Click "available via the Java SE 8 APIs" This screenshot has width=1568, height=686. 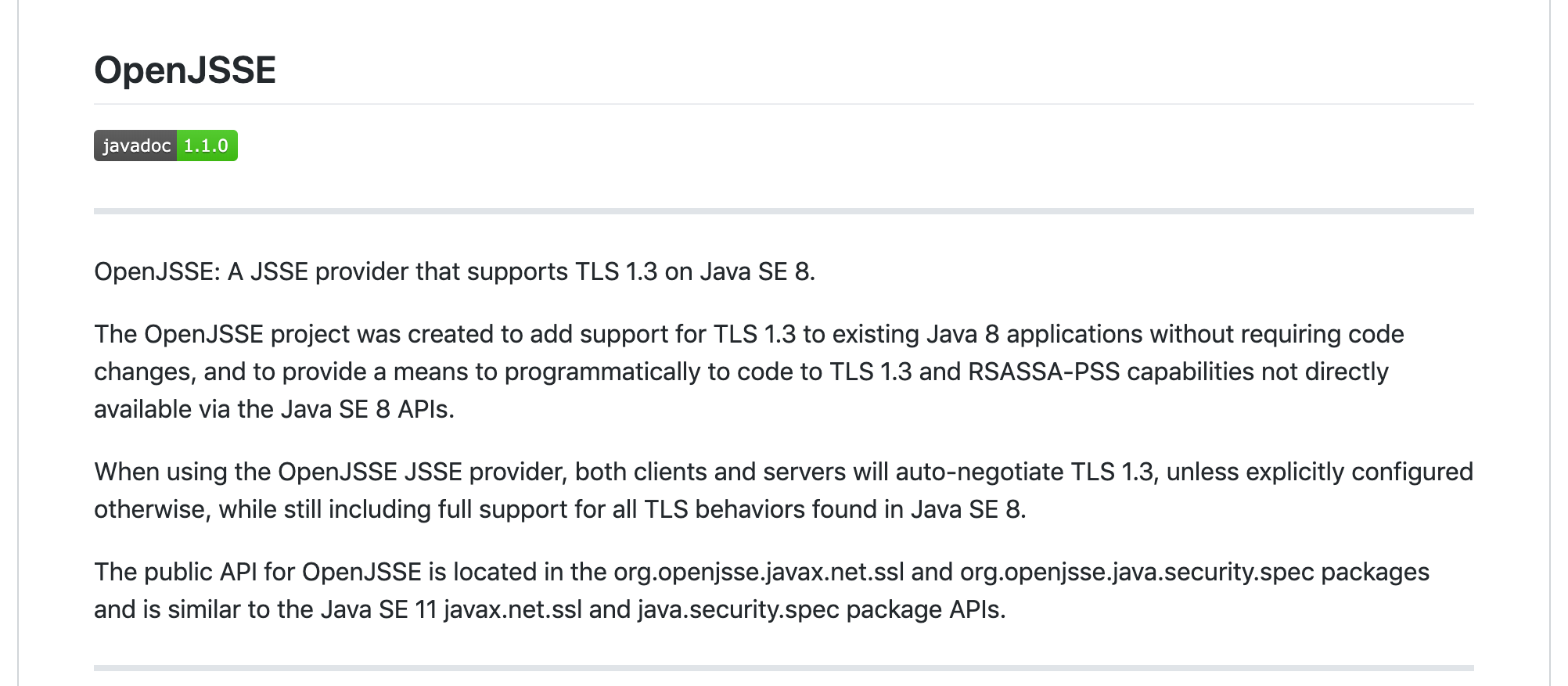(x=274, y=409)
